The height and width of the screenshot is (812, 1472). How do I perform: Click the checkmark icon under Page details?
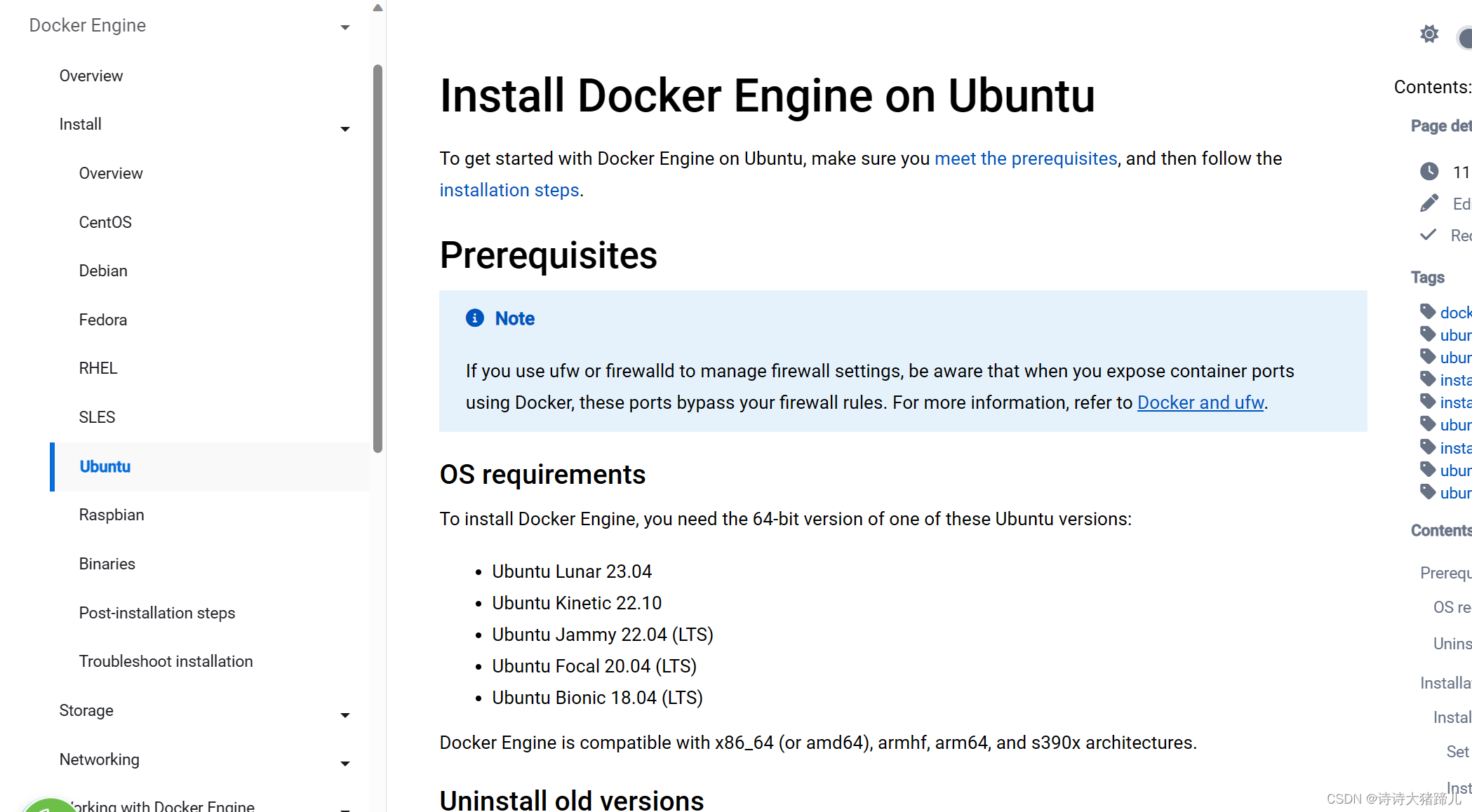tap(1428, 235)
